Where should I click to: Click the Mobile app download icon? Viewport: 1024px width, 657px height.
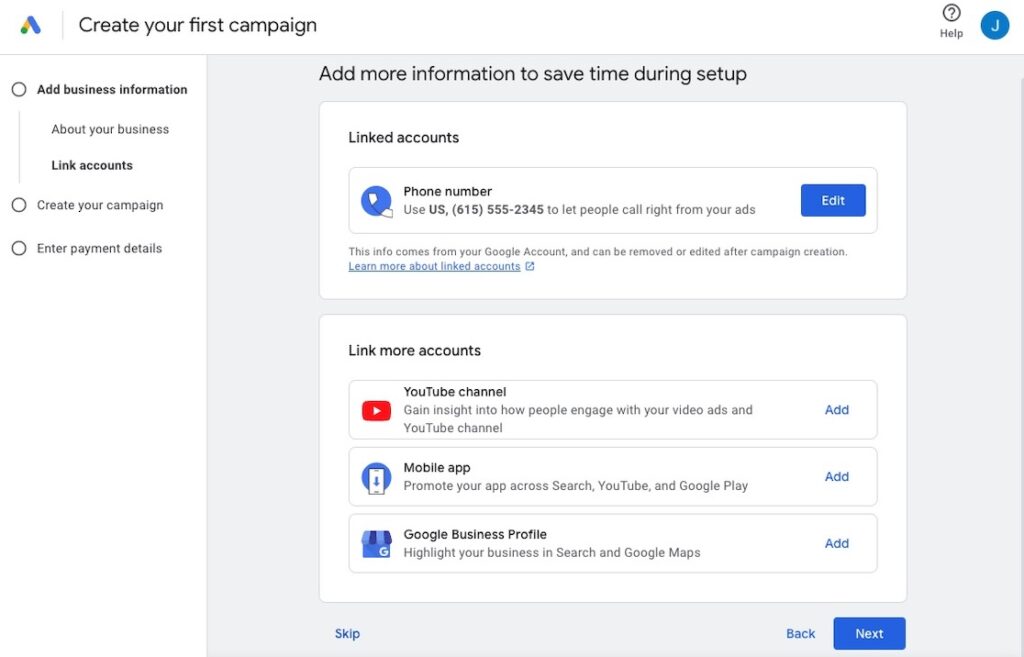(x=376, y=478)
